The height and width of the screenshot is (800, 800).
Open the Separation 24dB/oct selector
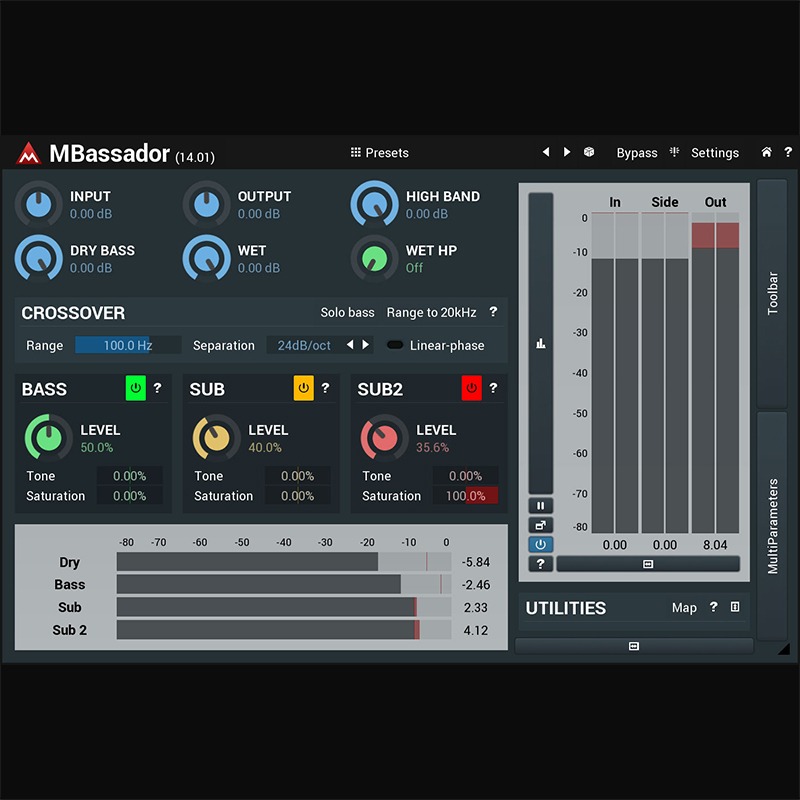(304, 345)
